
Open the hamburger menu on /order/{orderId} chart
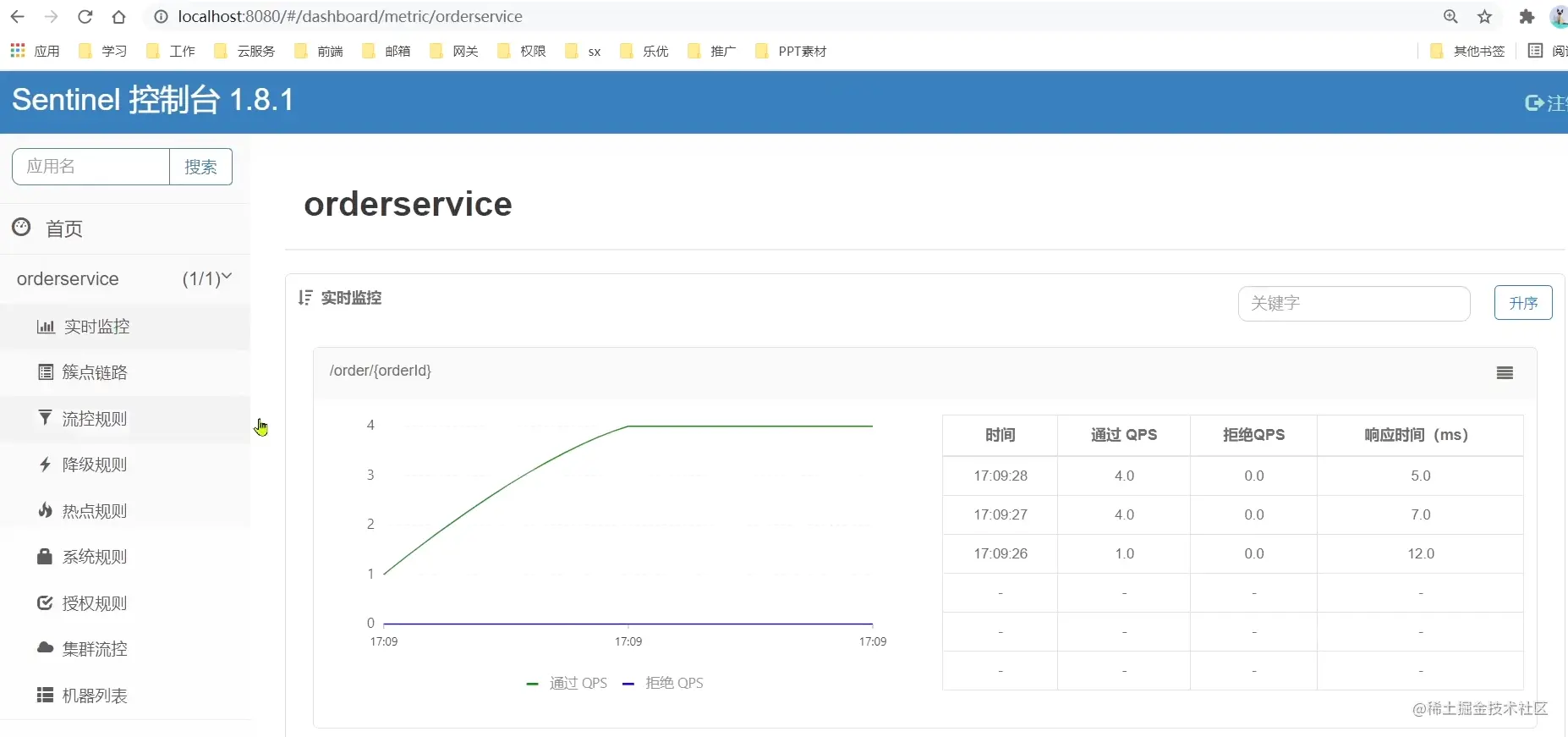click(1505, 373)
